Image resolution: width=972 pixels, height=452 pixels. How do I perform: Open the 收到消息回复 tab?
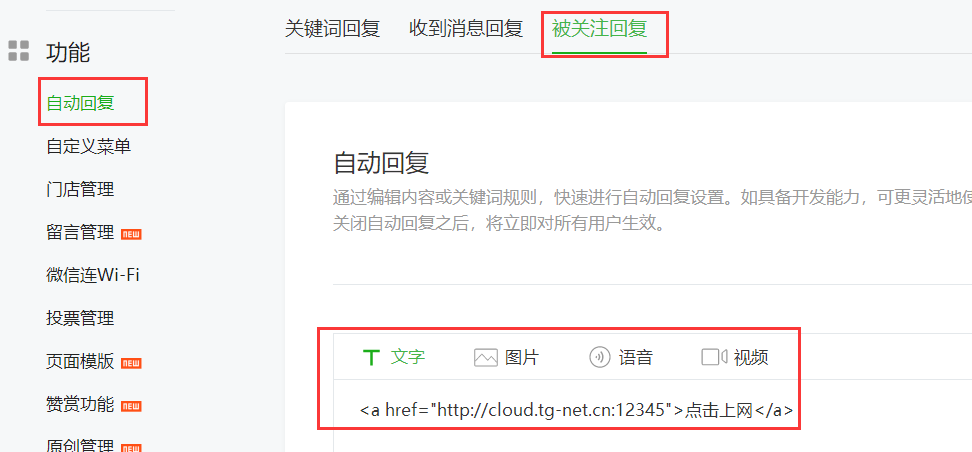tap(466, 29)
